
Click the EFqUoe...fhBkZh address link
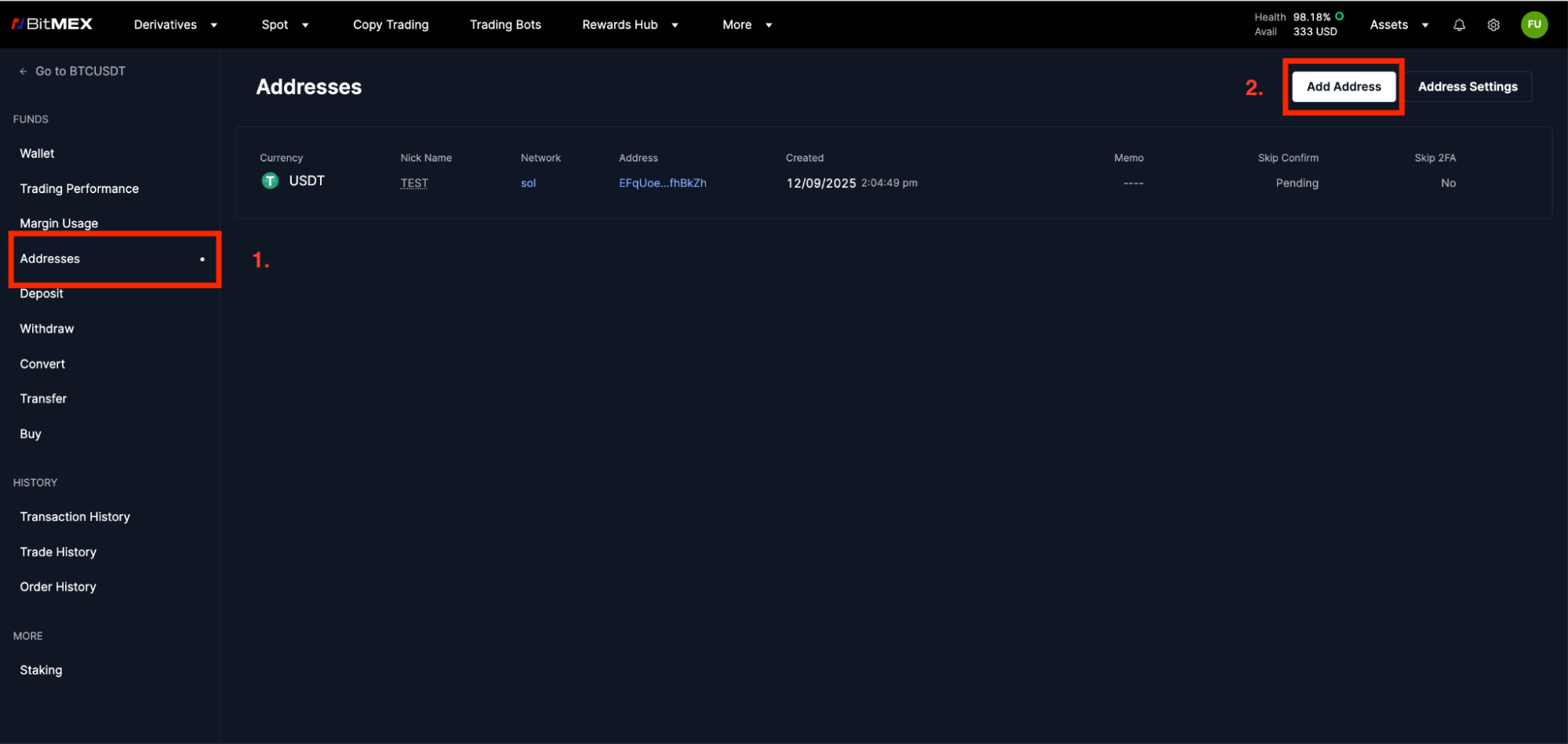pos(662,183)
